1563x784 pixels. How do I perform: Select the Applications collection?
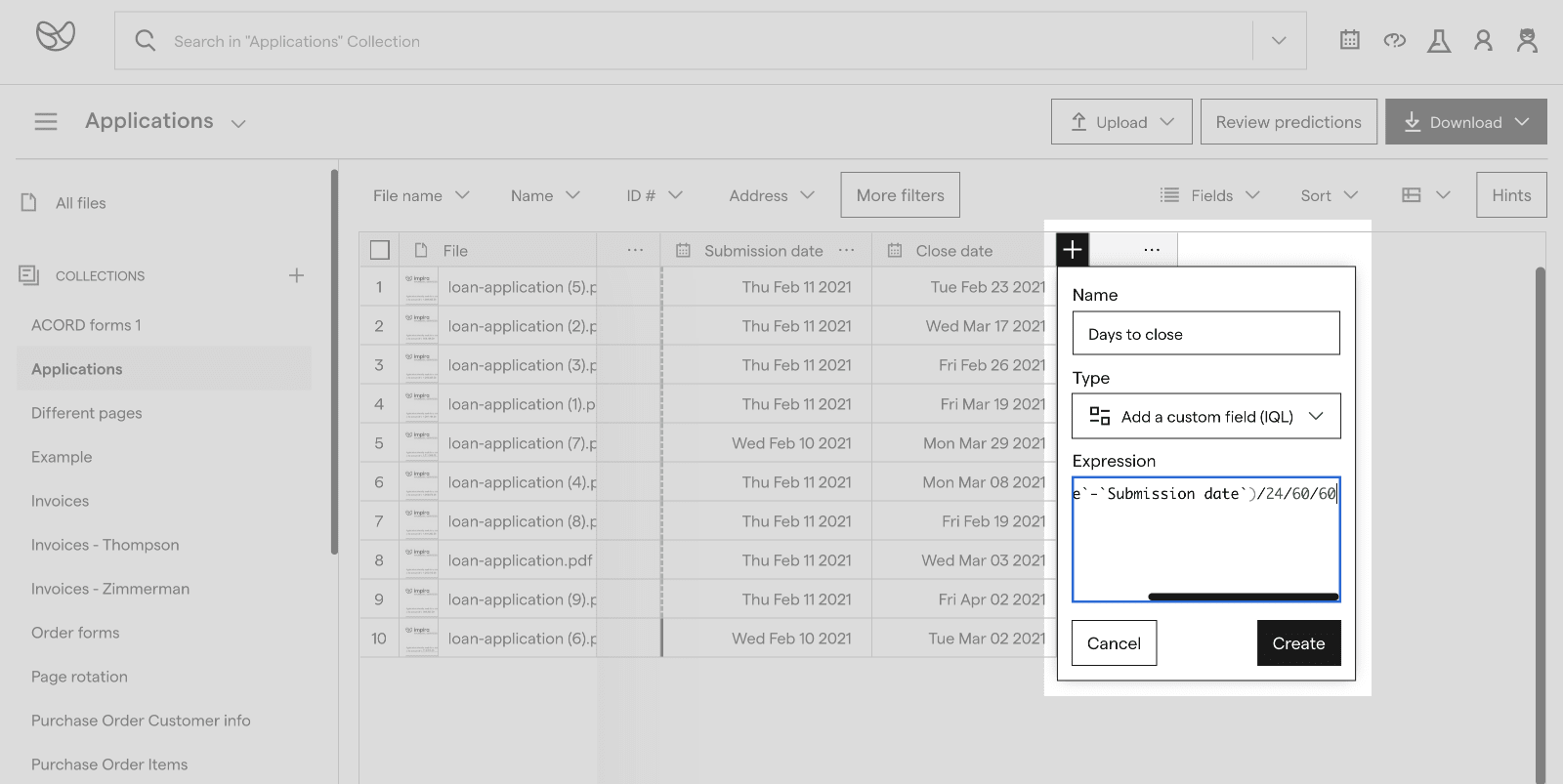(x=164, y=369)
